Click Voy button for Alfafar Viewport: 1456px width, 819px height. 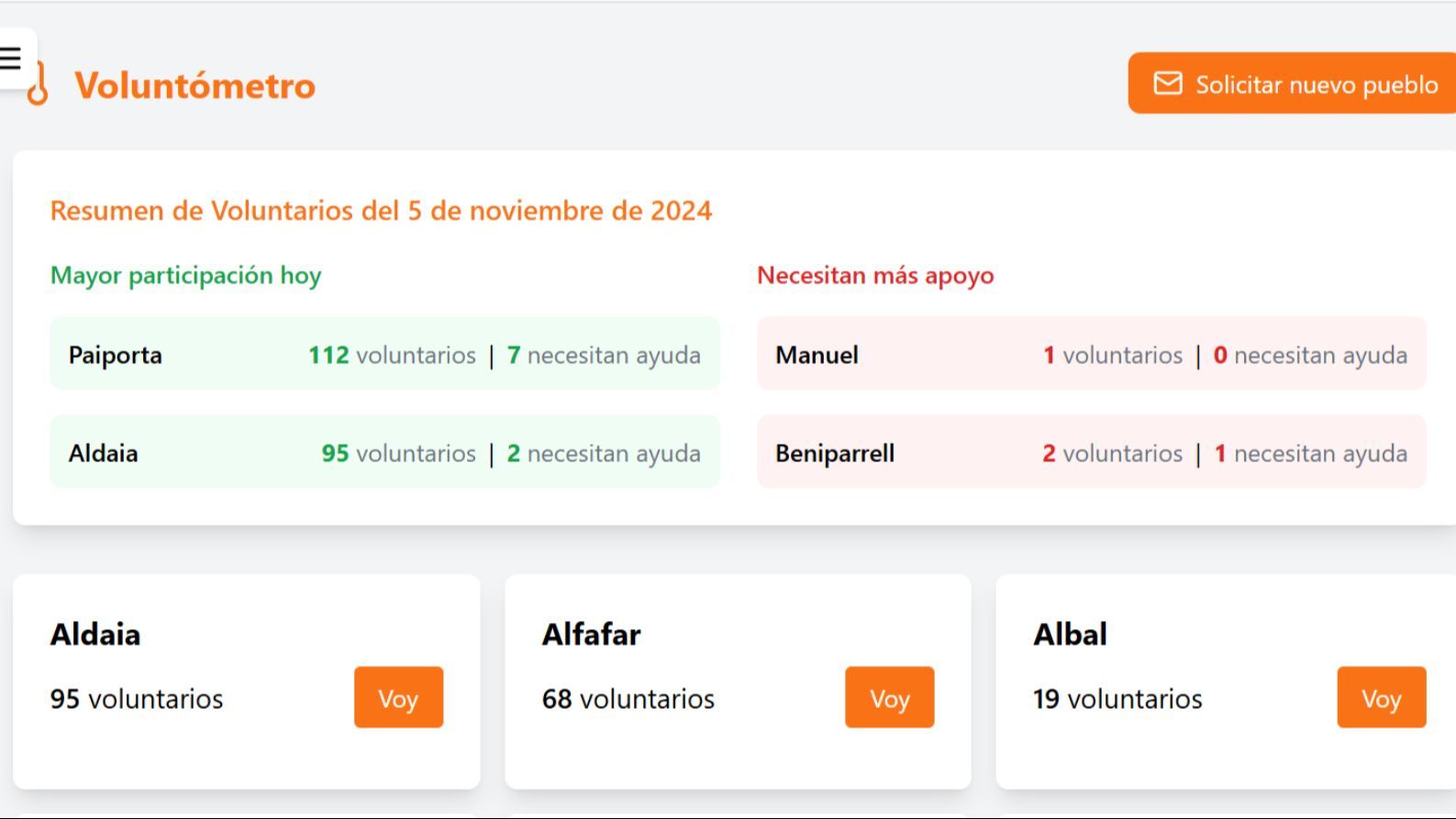click(x=888, y=698)
